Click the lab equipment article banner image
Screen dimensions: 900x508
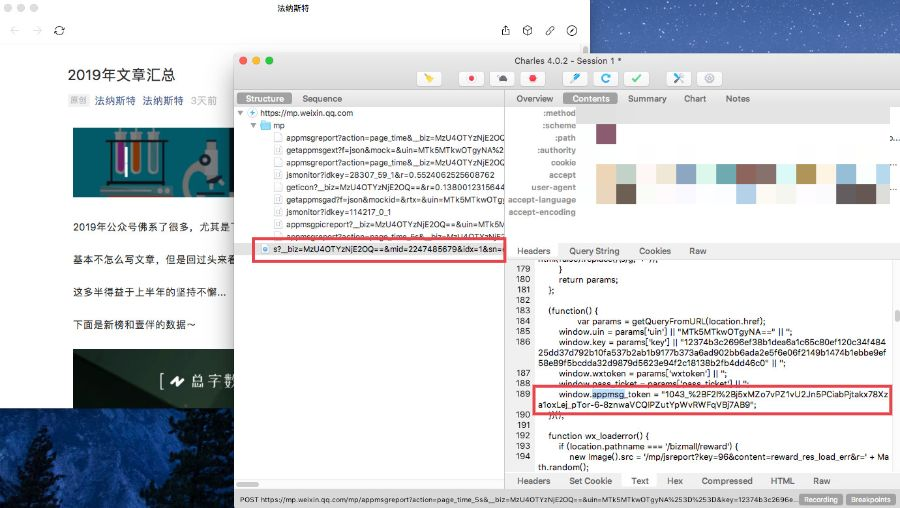tap(153, 162)
